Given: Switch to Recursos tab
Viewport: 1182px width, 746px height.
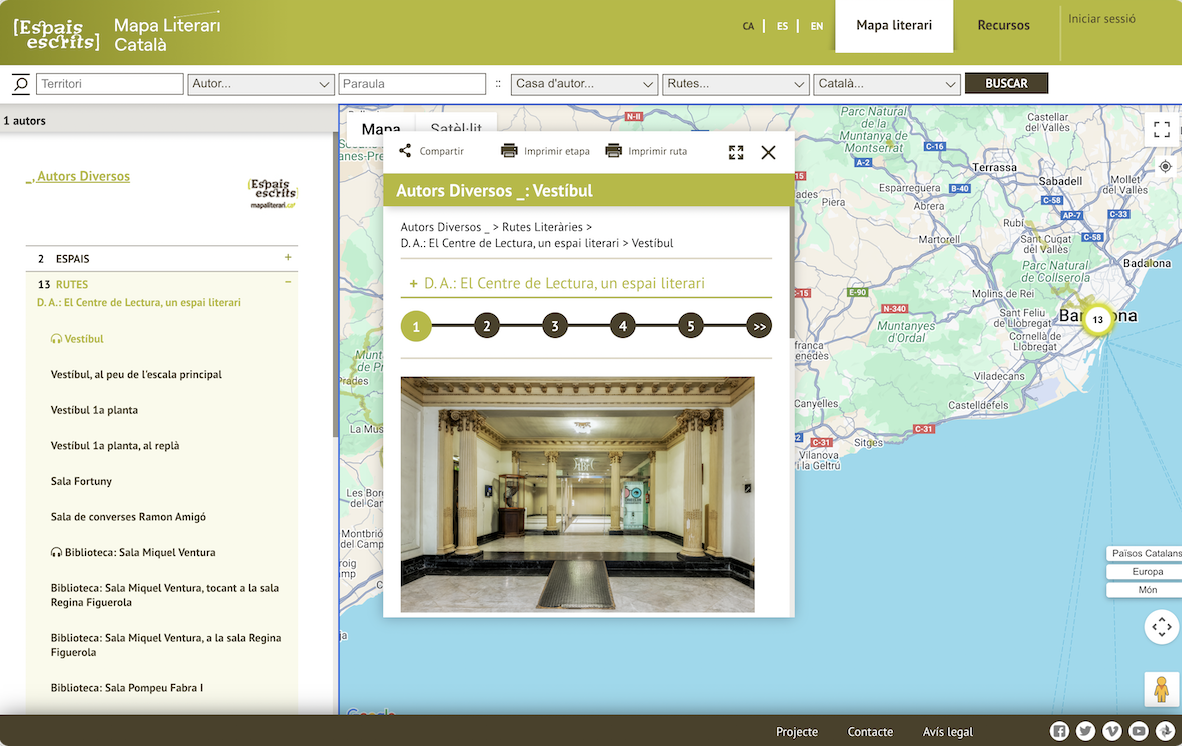Looking at the screenshot, I should click(x=1003, y=26).
